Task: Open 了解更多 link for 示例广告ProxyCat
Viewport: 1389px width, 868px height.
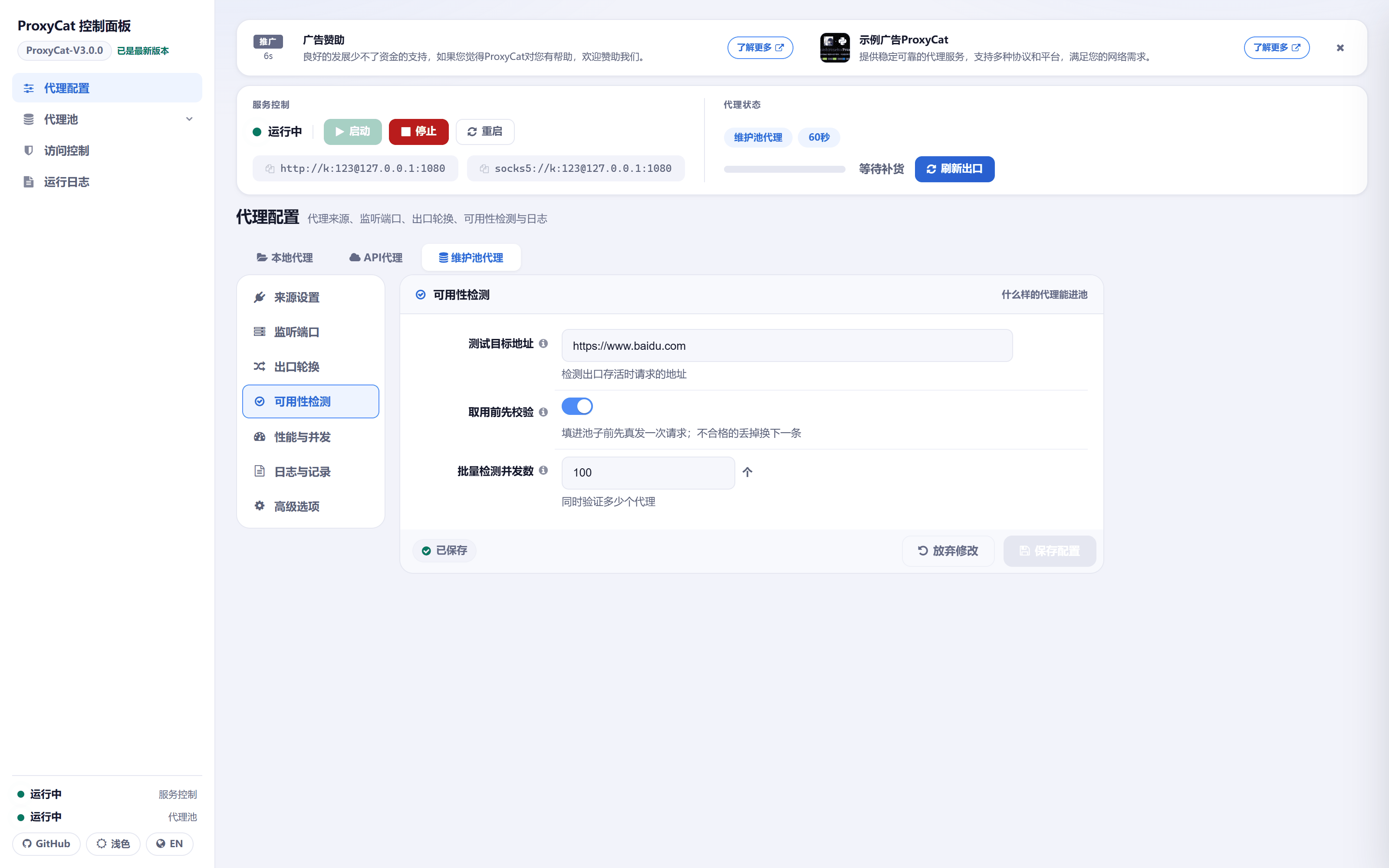Action: coord(1277,48)
